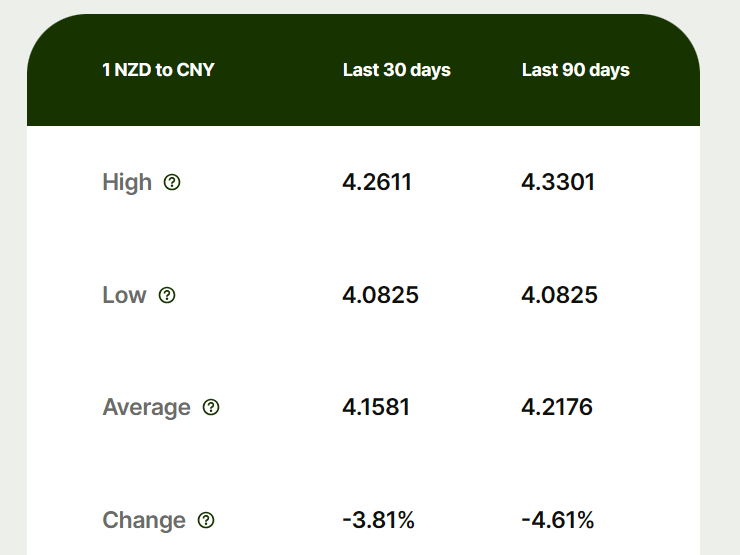Click the 30-day change -3.81%

pos(378,520)
